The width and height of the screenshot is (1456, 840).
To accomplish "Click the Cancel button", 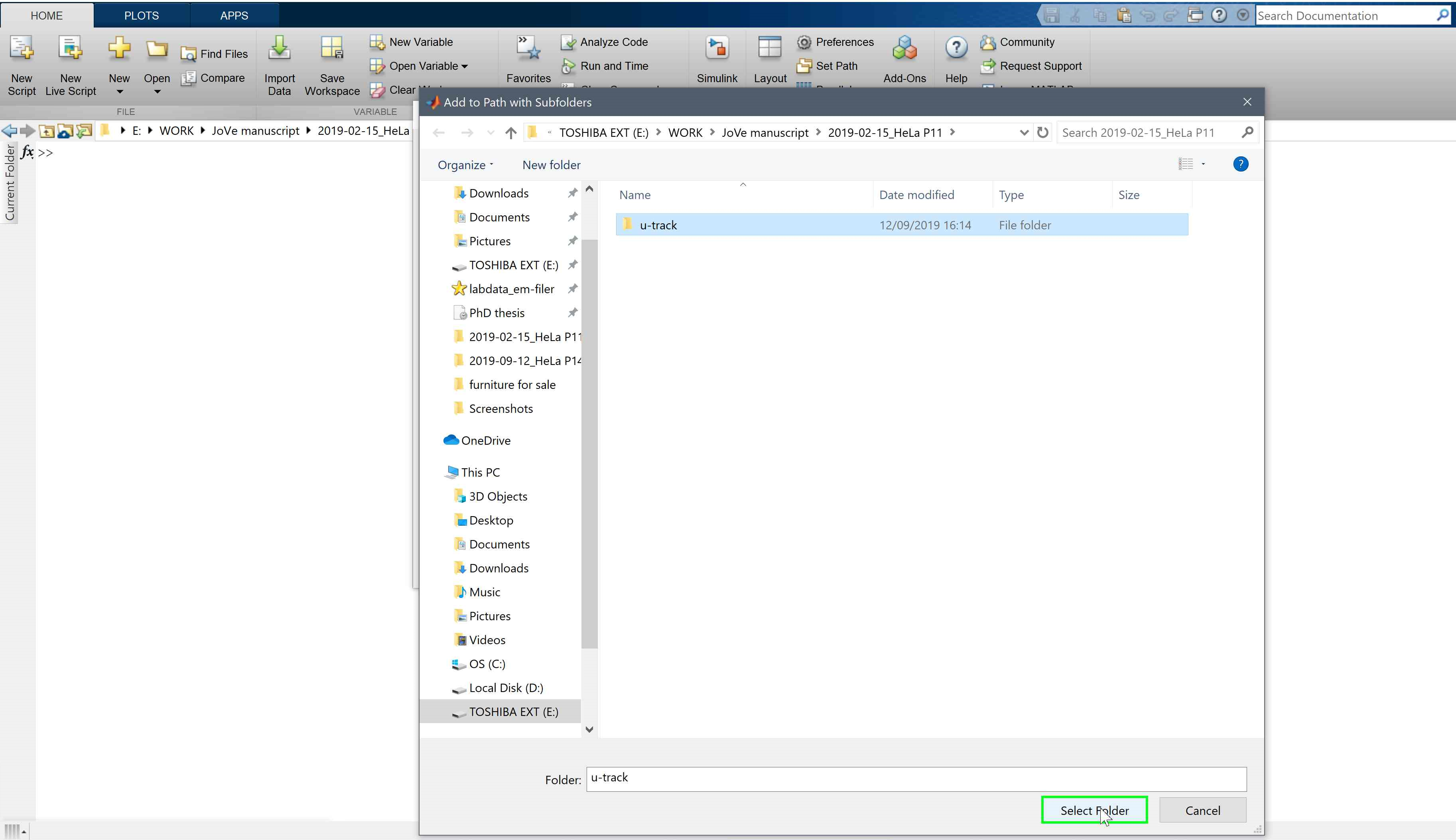I will click(1202, 810).
